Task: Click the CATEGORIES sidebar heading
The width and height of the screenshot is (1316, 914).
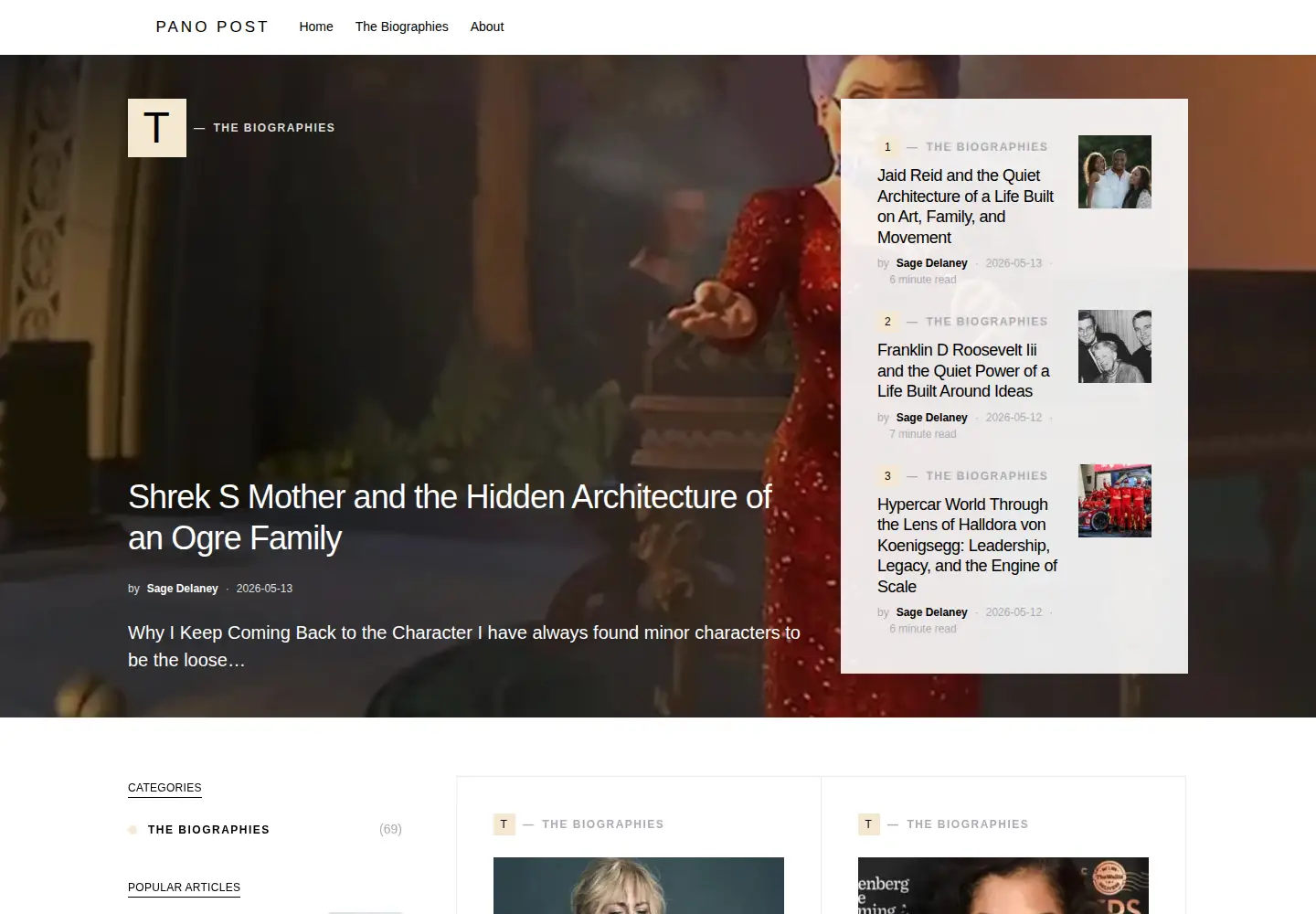Action: (x=164, y=788)
